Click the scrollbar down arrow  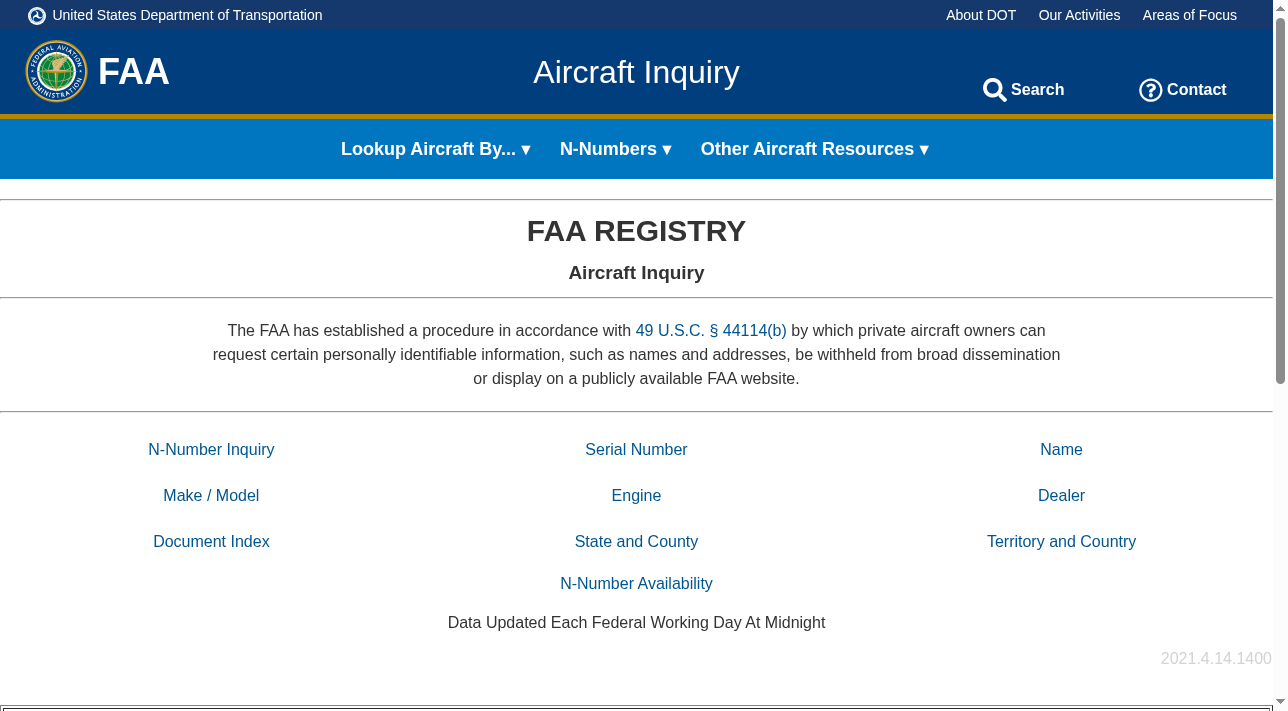1280,702
